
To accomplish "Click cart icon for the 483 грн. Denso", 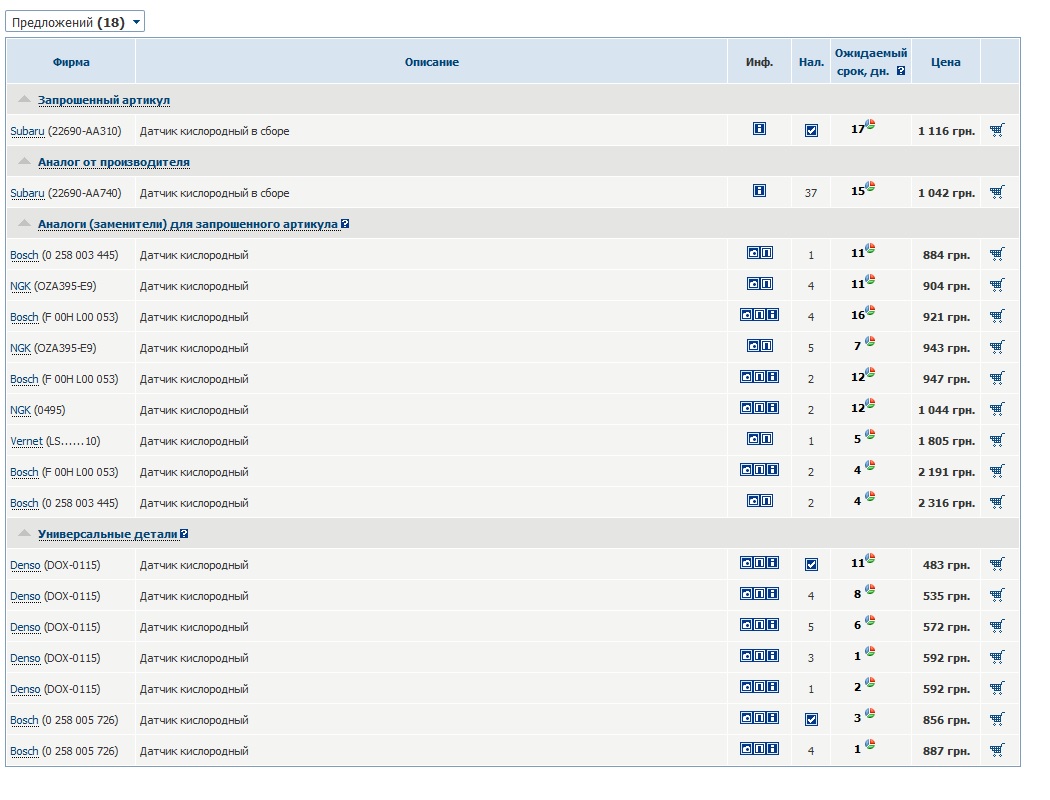I will pyautogui.click(x=996, y=564).
